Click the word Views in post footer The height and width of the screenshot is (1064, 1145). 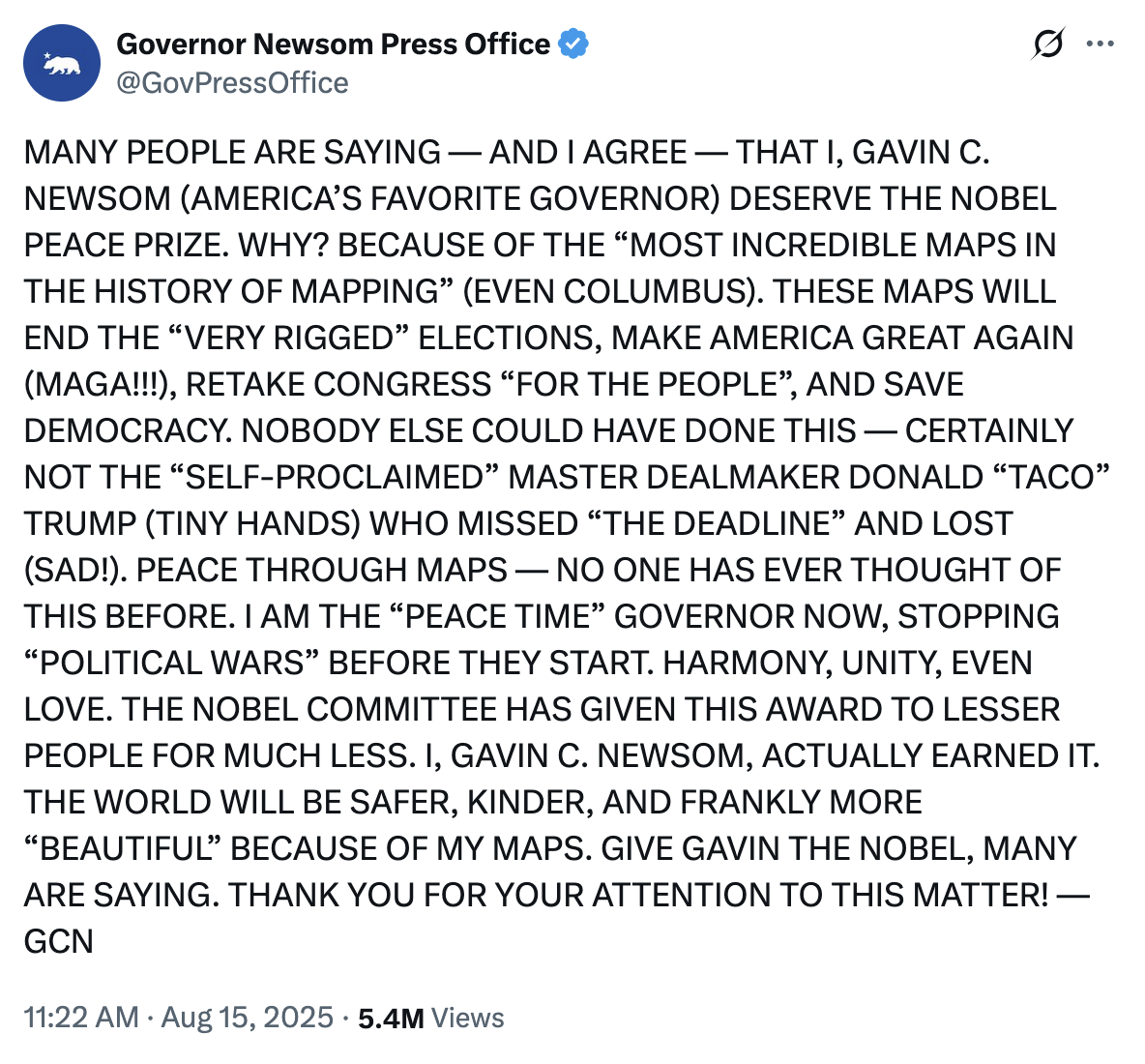(468, 1018)
